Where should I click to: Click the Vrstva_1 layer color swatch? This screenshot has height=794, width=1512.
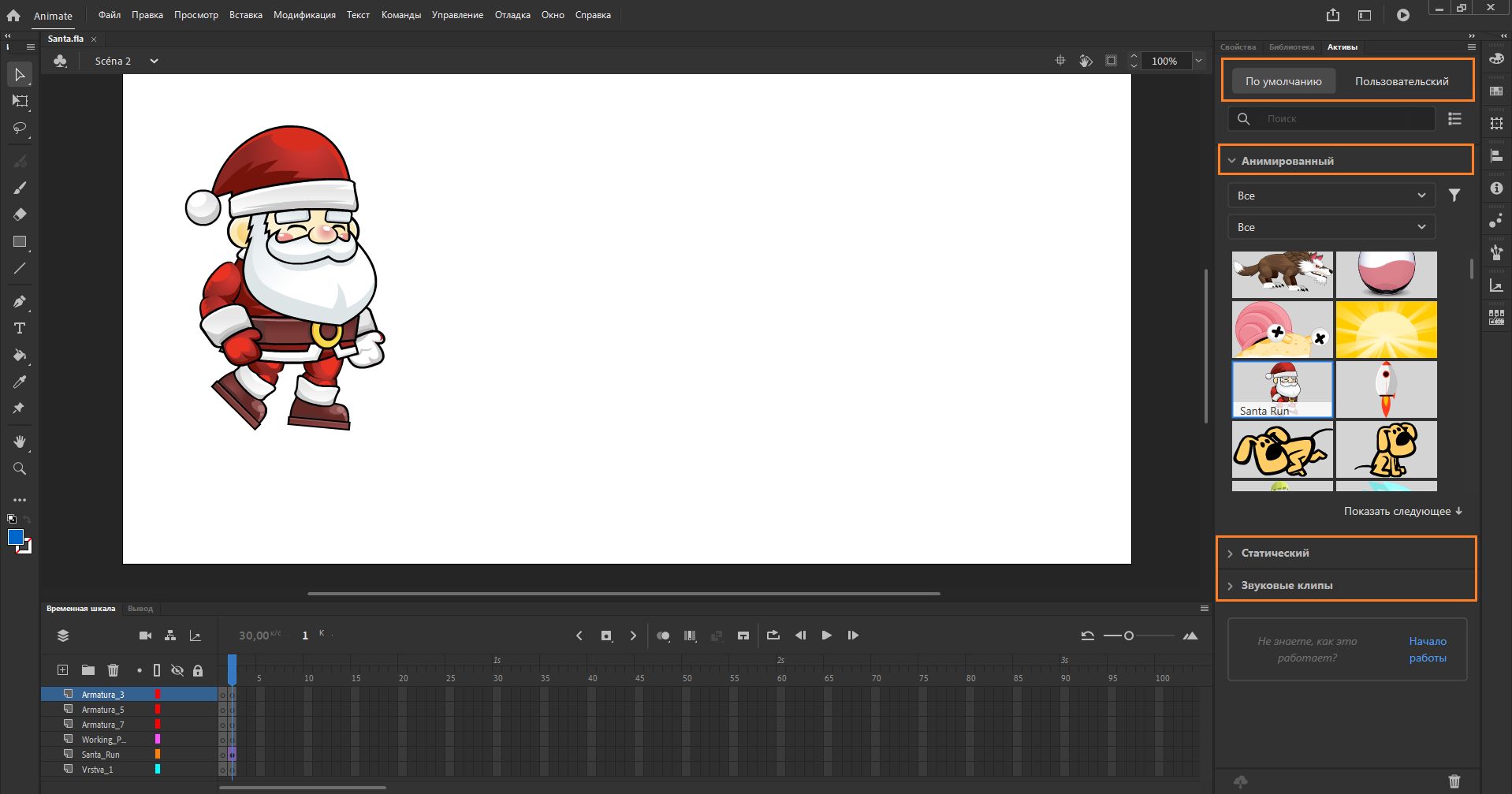coord(158,769)
